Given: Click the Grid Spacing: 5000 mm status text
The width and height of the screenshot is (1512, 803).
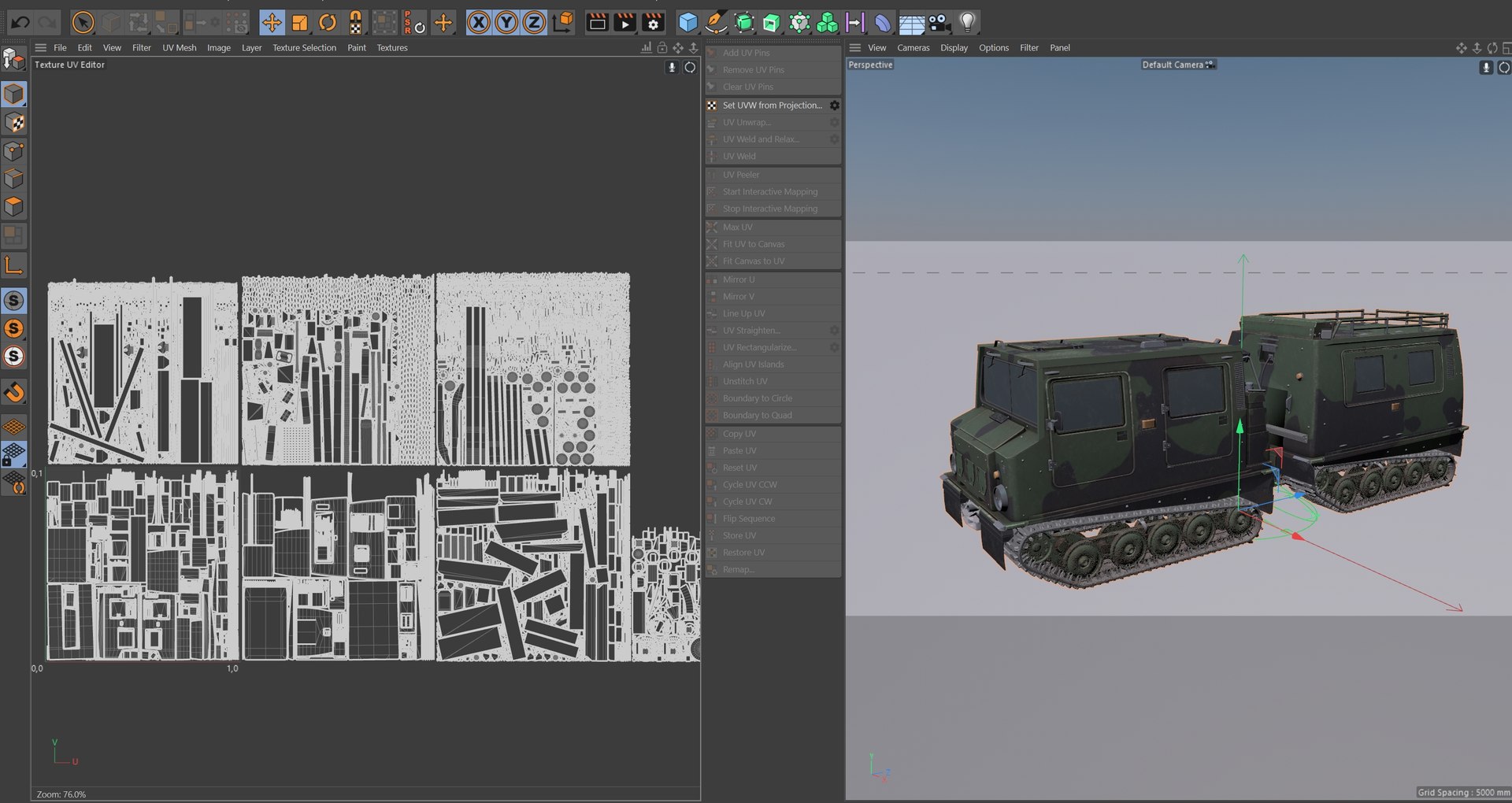Looking at the screenshot, I should click(x=1463, y=793).
